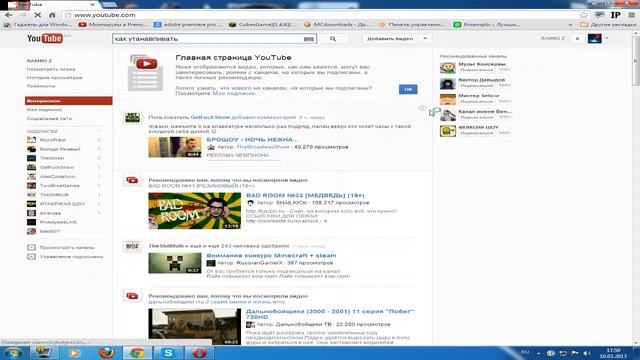Screen dimensions: 640x360
Task: Bookmark this page with the star icon
Action: 584,15
